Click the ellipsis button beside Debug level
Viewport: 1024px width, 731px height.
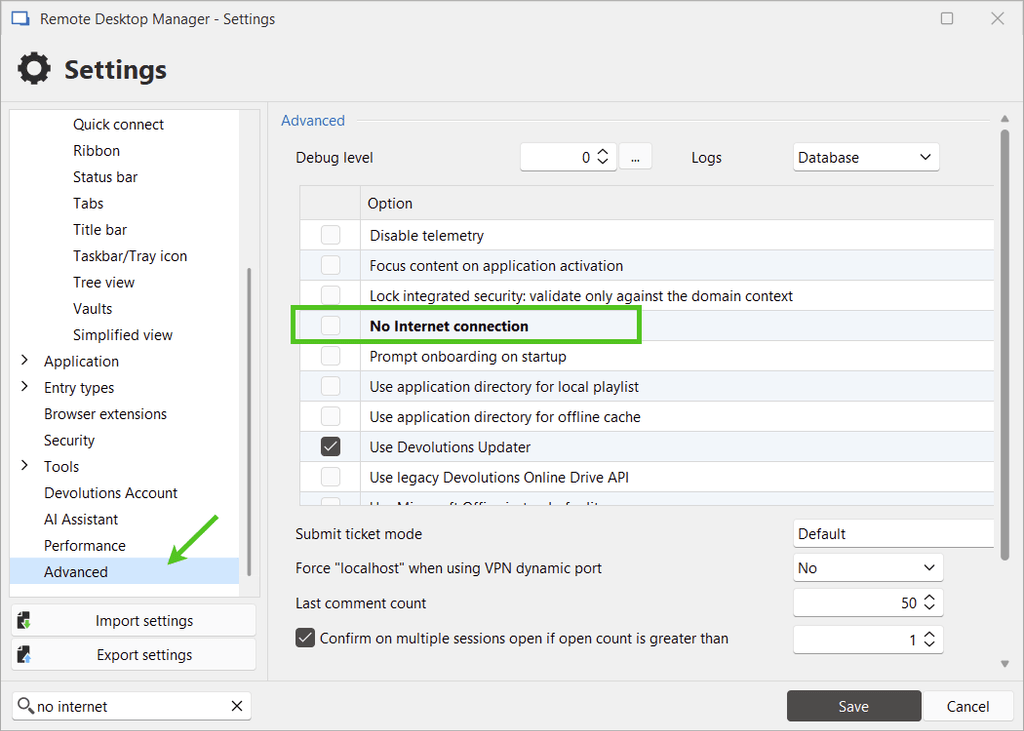pos(635,157)
